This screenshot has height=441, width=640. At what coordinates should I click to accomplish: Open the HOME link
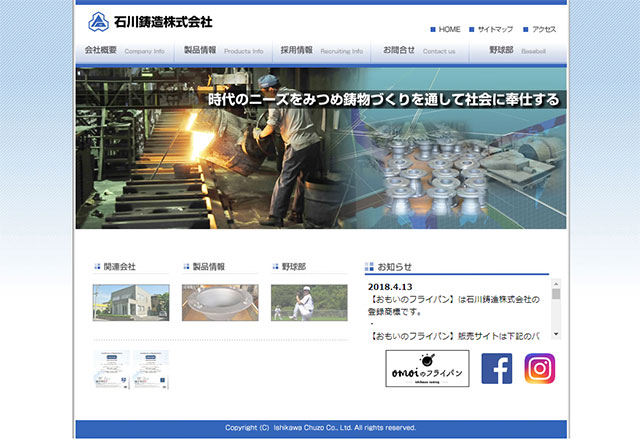point(445,29)
